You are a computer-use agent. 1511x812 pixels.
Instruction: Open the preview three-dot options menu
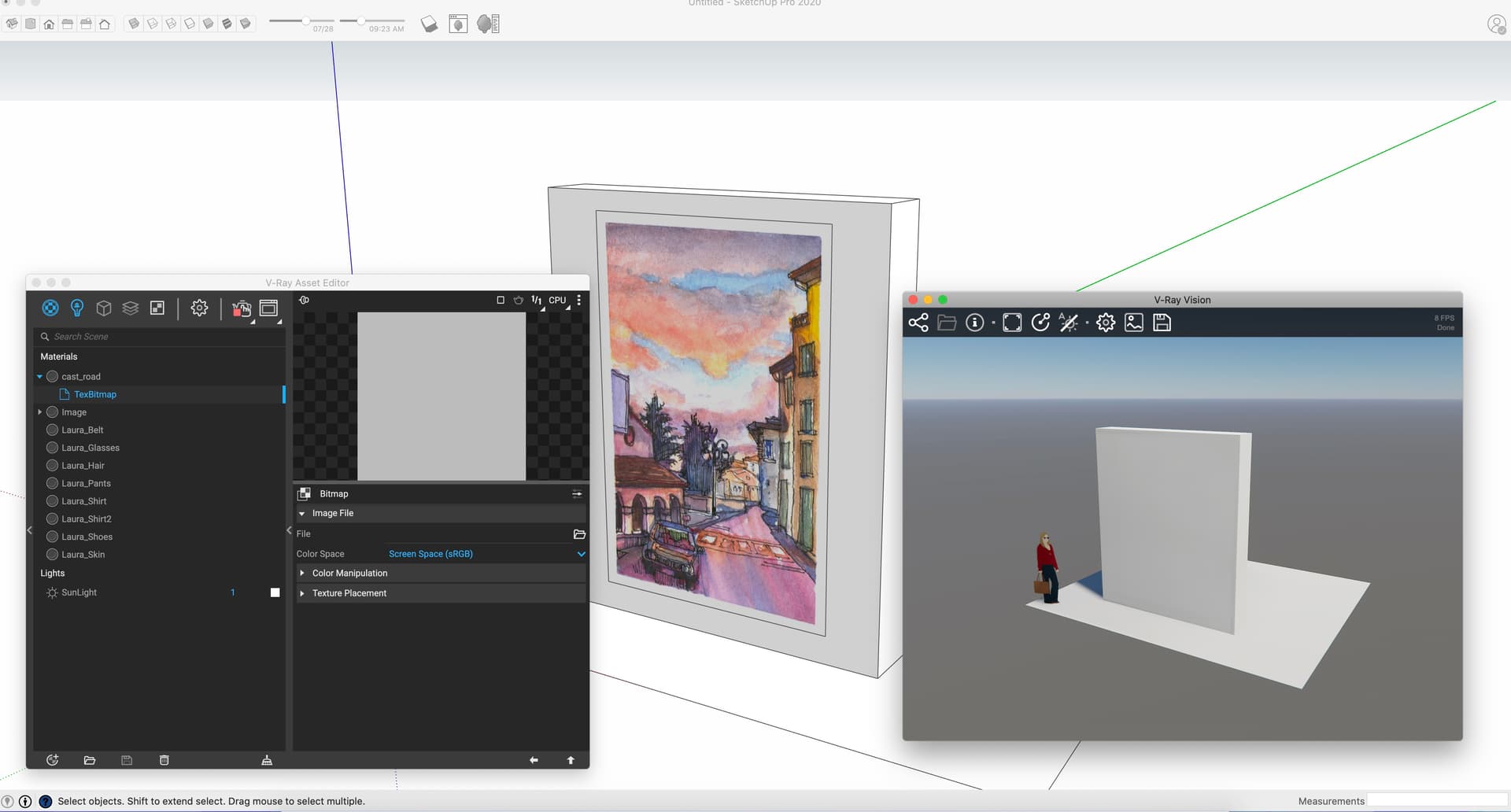(579, 300)
